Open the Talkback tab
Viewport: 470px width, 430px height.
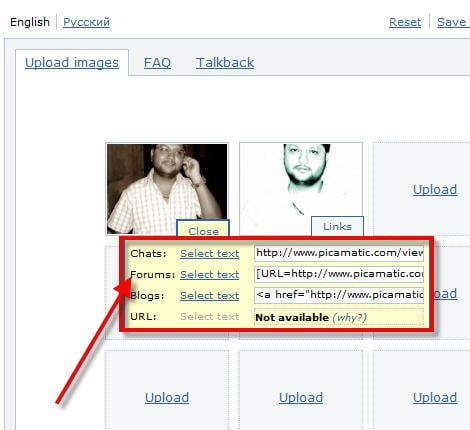click(225, 63)
